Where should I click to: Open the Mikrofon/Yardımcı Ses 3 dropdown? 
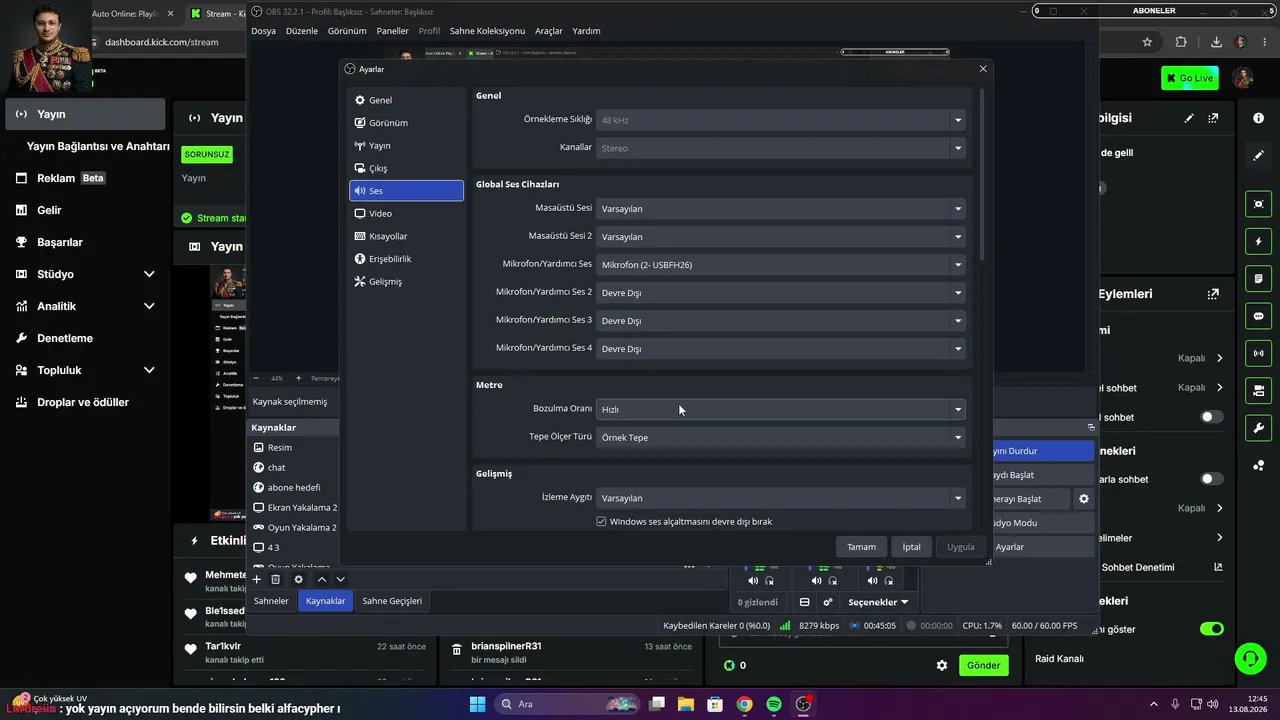[781, 321]
